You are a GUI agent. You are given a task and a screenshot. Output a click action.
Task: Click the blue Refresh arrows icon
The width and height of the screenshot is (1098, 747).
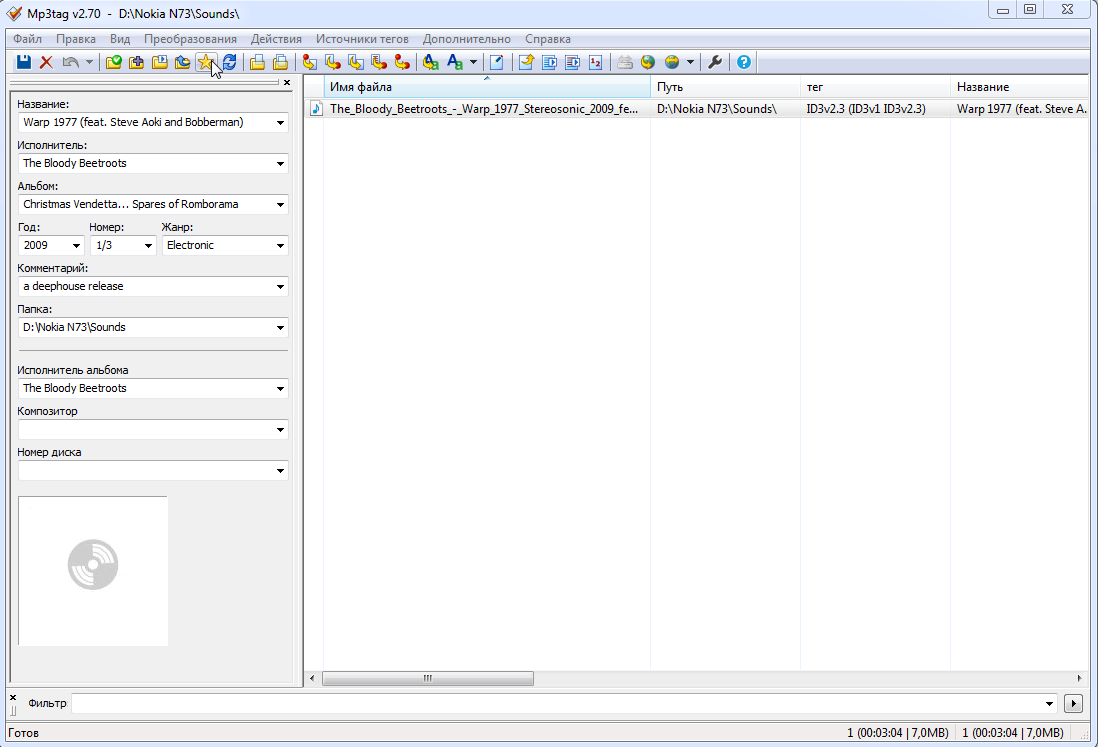point(229,62)
